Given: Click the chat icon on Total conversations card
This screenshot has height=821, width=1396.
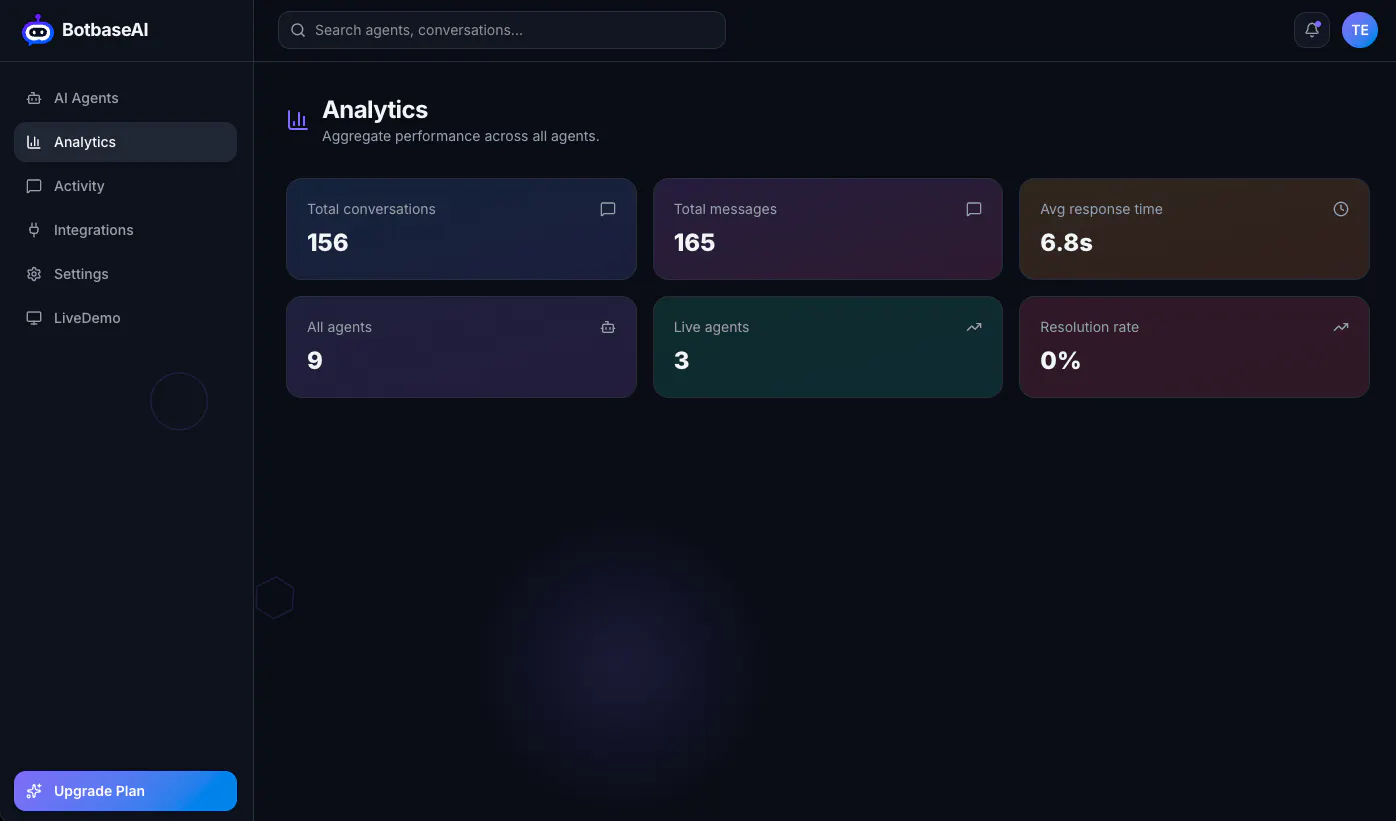Looking at the screenshot, I should [608, 209].
